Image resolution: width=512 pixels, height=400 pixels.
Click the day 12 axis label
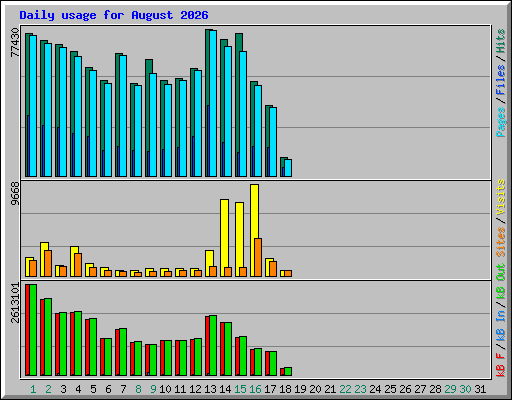pyautogui.click(x=195, y=389)
